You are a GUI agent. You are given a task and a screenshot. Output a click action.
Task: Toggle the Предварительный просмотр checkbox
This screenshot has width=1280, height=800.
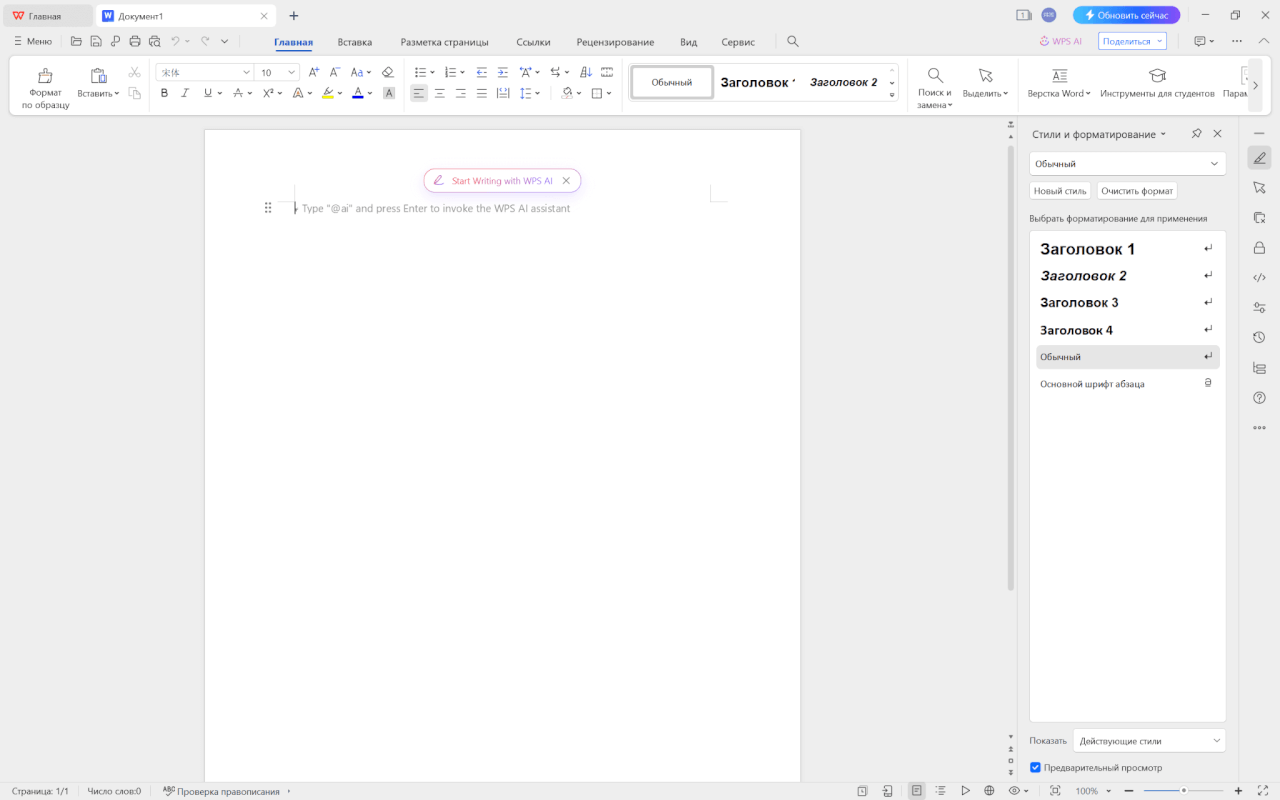pos(1035,767)
